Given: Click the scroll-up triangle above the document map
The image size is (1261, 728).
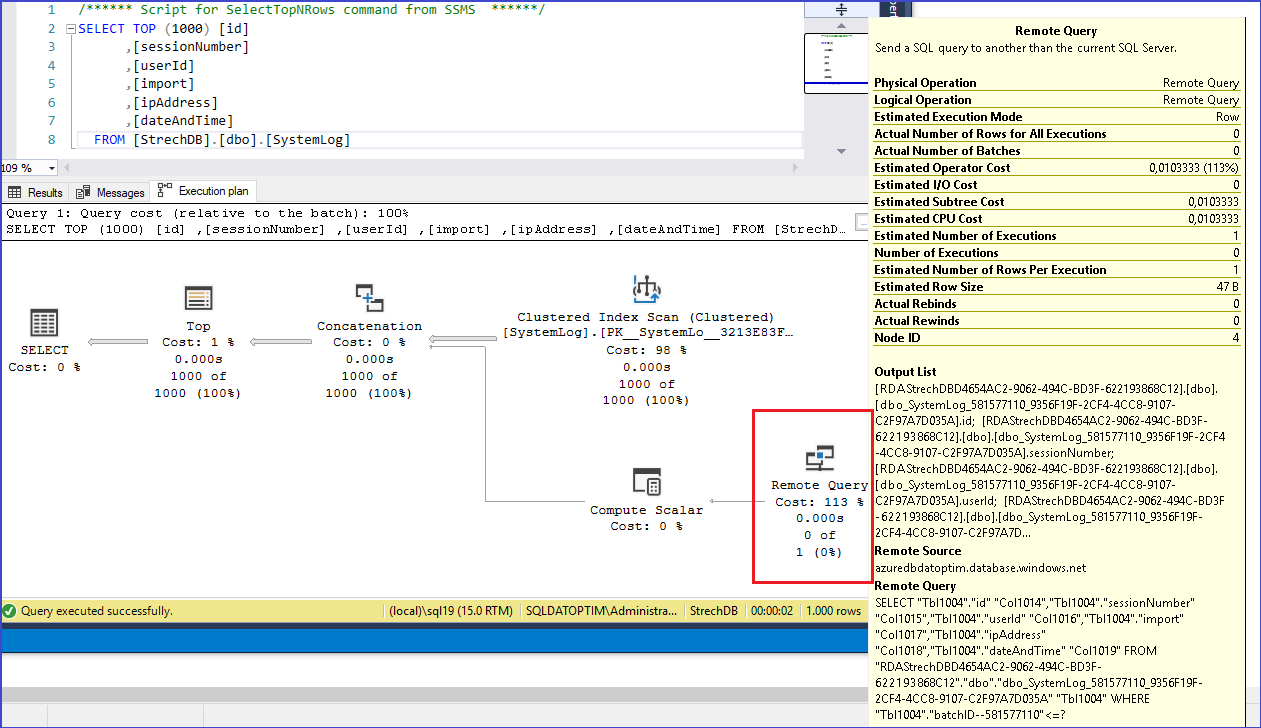Looking at the screenshot, I should tap(840, 27).
